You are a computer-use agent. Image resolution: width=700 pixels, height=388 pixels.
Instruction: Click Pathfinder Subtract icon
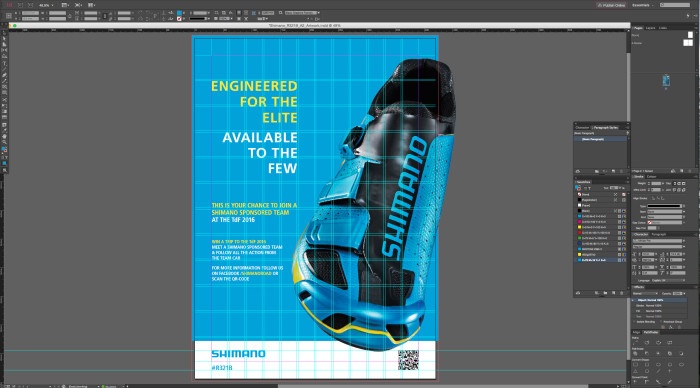[647, 353]
